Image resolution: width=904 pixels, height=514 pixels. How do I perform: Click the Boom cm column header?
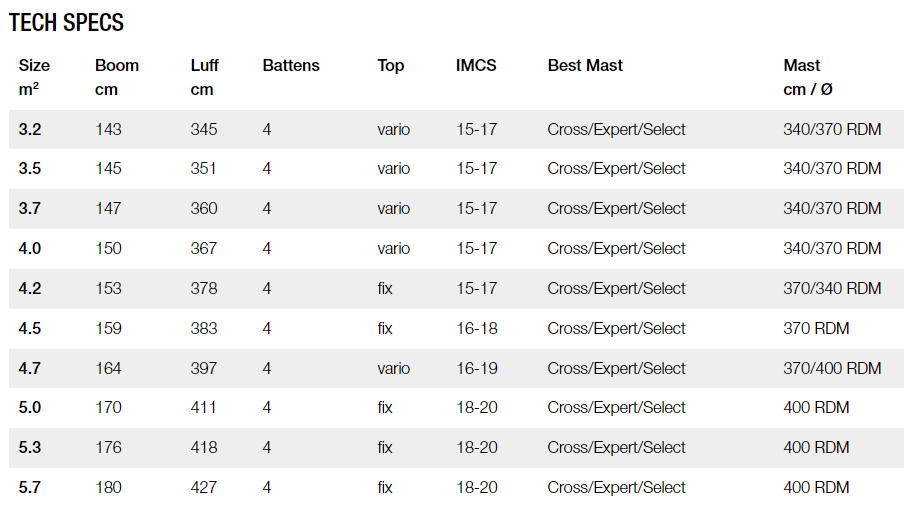coord(117,77)
